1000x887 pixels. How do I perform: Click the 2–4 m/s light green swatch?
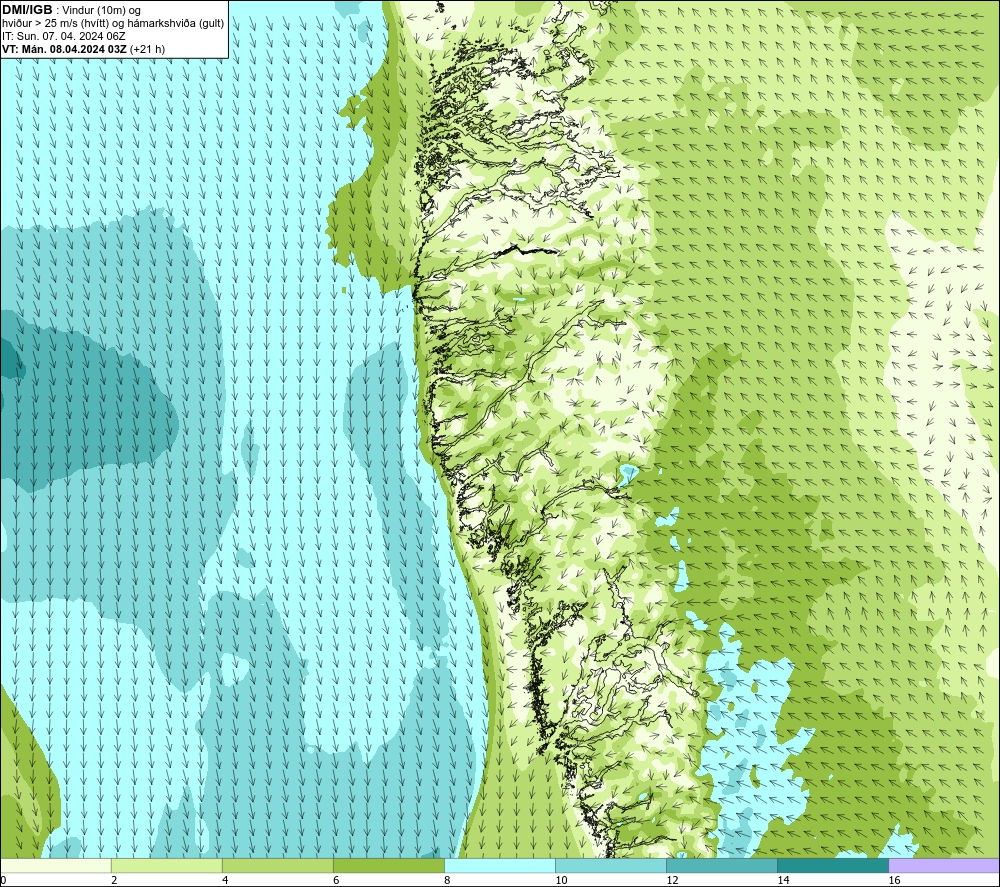pos(167,866)
